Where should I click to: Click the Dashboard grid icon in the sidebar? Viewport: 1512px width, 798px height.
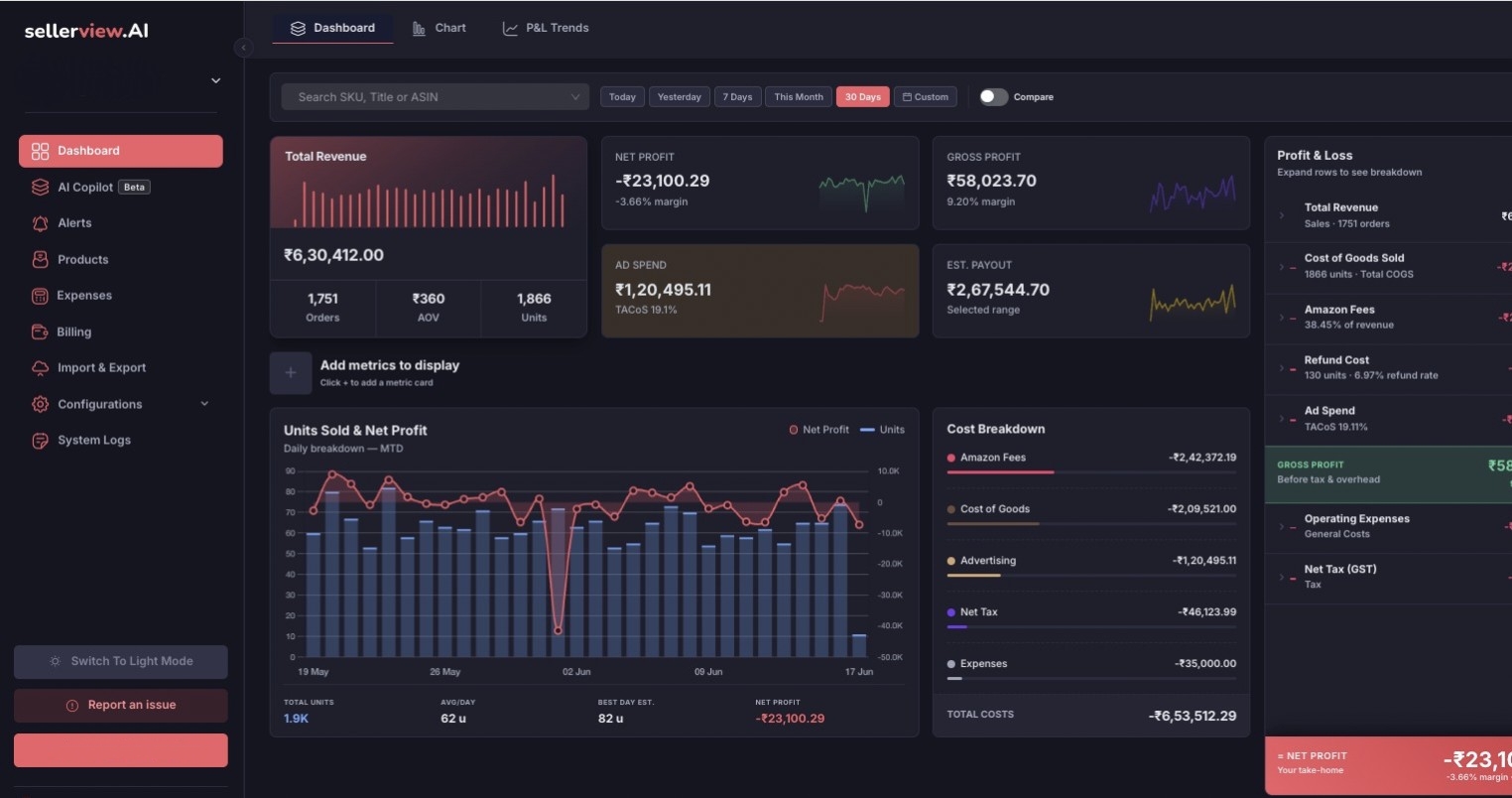pyautogui.click(x=40, y=151)
